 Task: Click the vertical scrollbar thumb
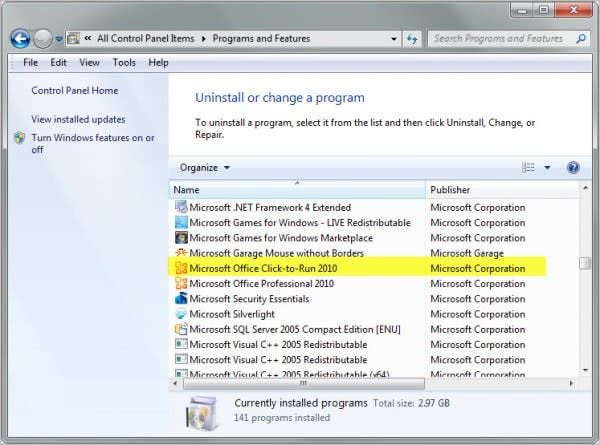[585, 263]
